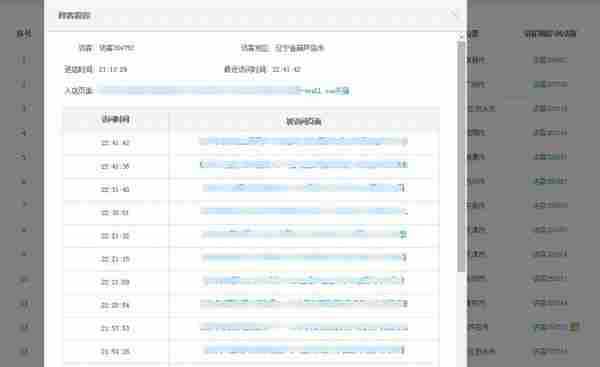
Task: Click the dialog's vertical scrollbar thumb
Action: [x=461, y=157]
